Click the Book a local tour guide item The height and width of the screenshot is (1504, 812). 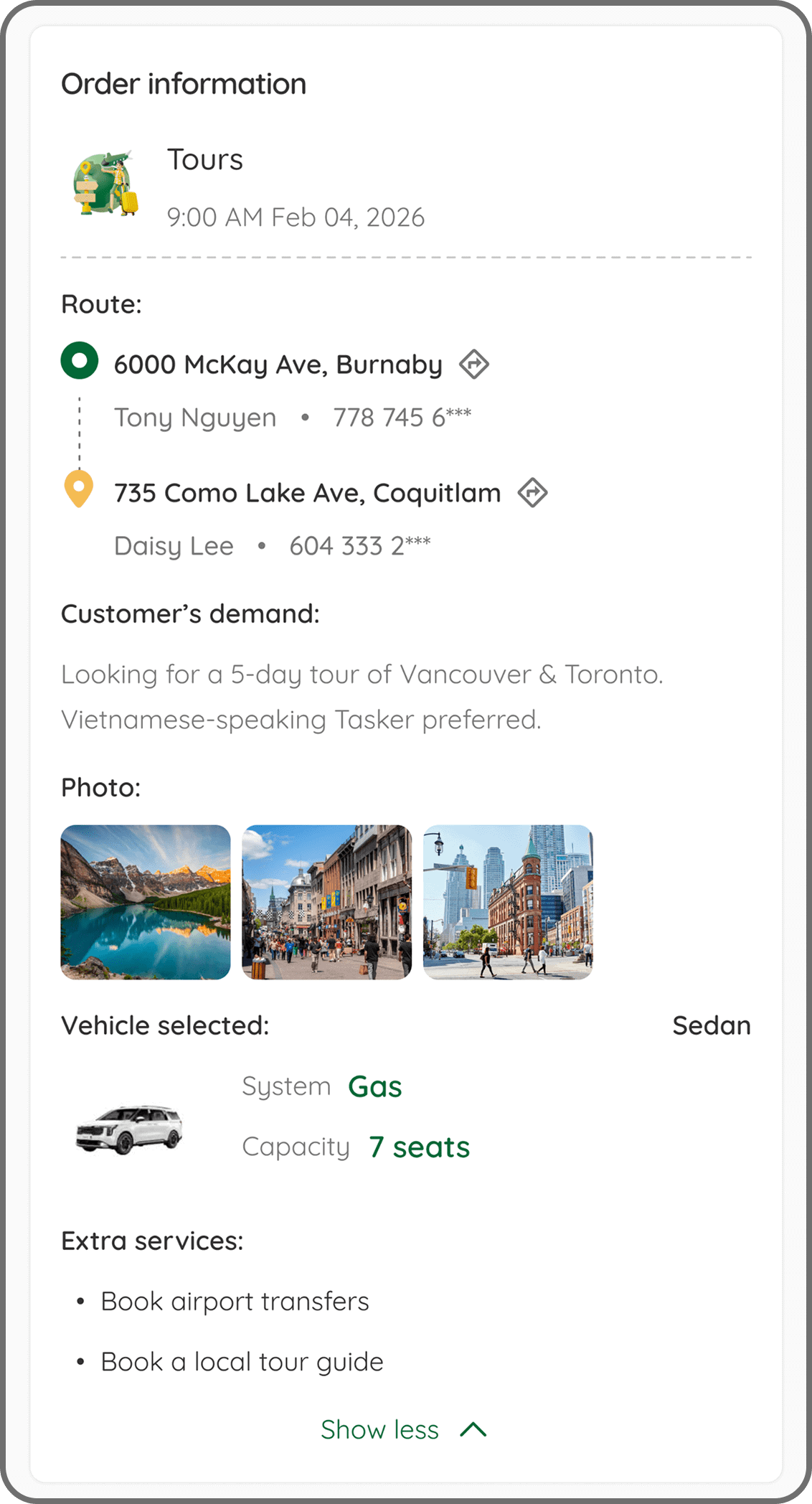242,1362
